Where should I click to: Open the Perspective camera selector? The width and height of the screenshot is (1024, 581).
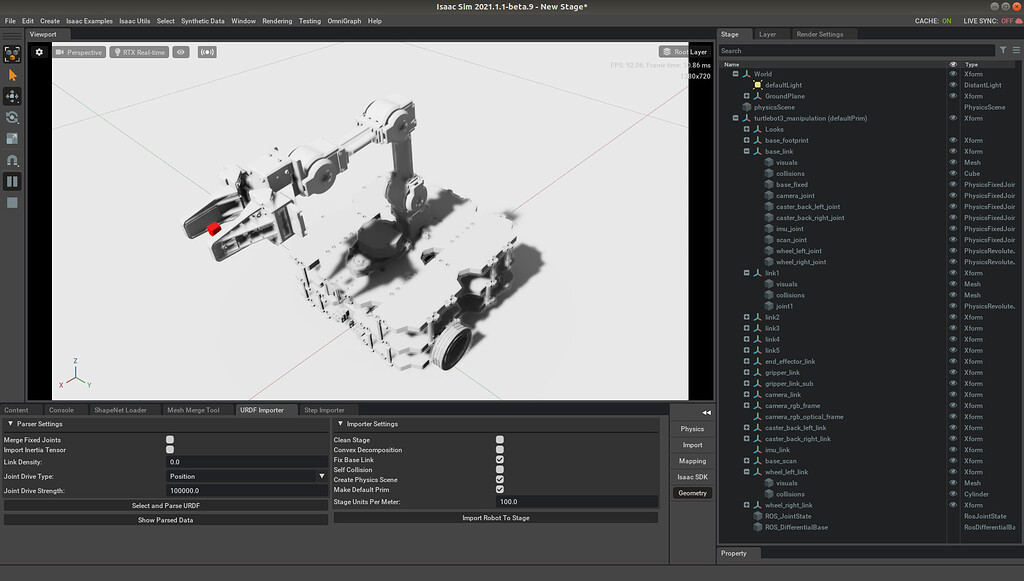pos(78,52)
